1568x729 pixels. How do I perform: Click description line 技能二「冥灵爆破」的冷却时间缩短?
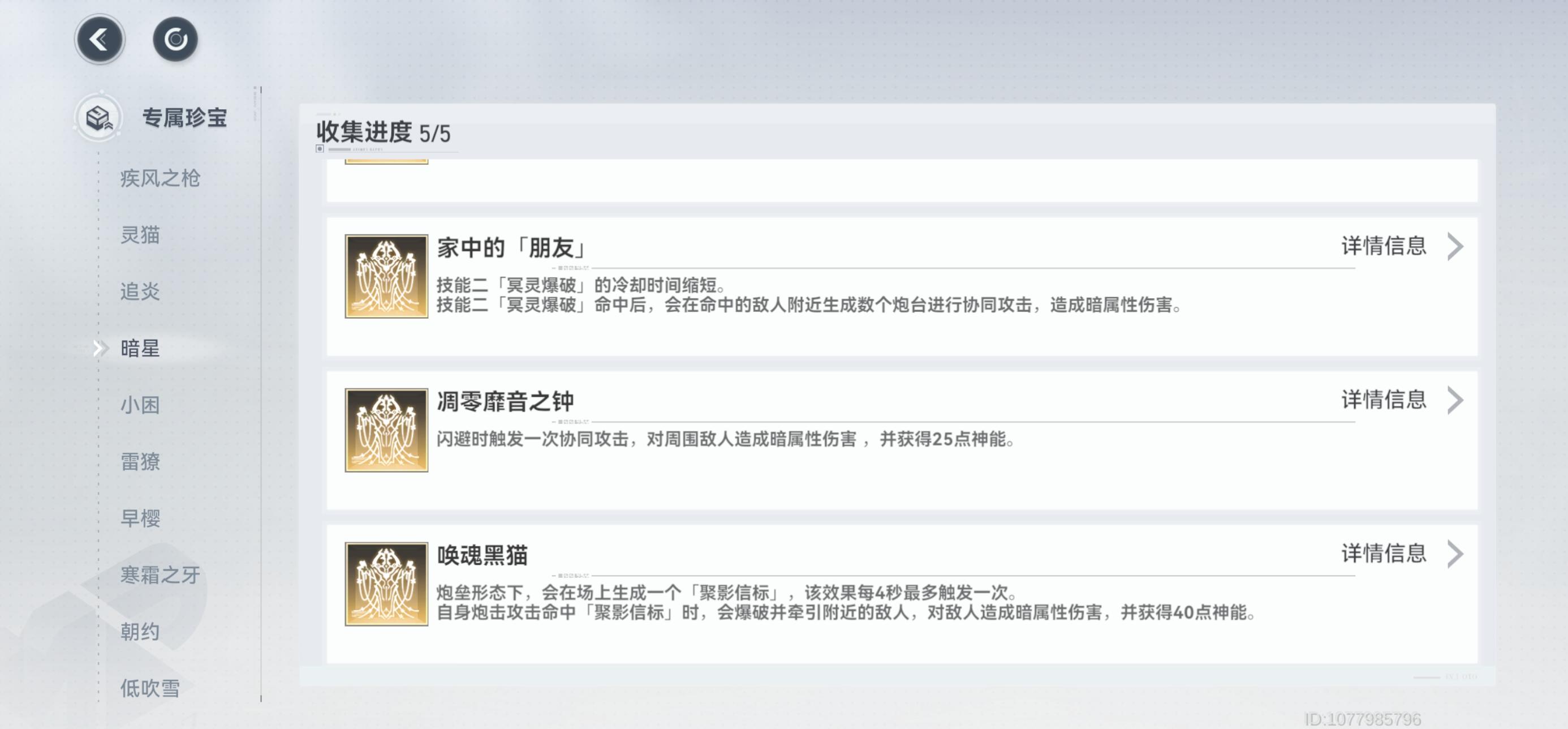click(580, 285)
